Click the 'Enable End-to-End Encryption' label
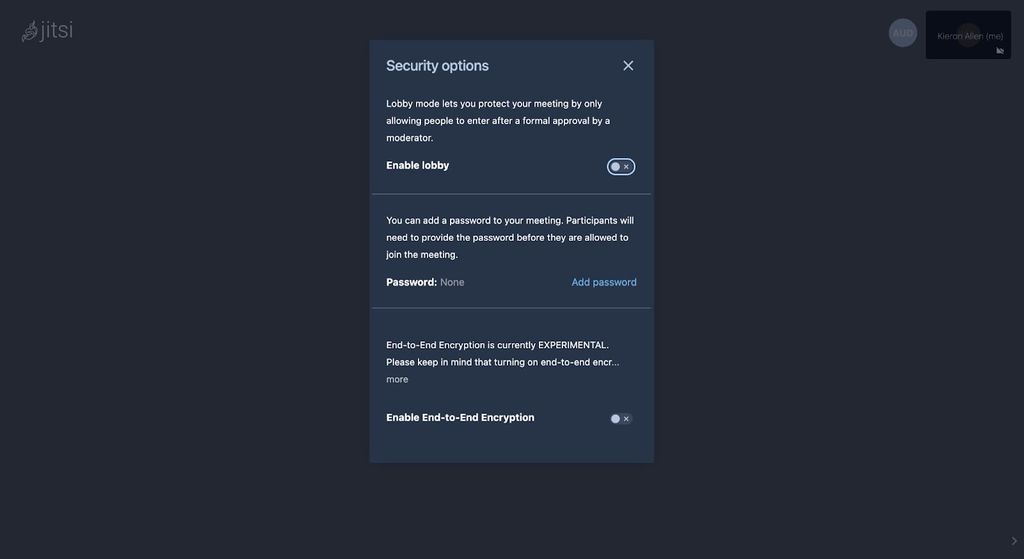Screen dimensions: 1024x559 point(460,418)
